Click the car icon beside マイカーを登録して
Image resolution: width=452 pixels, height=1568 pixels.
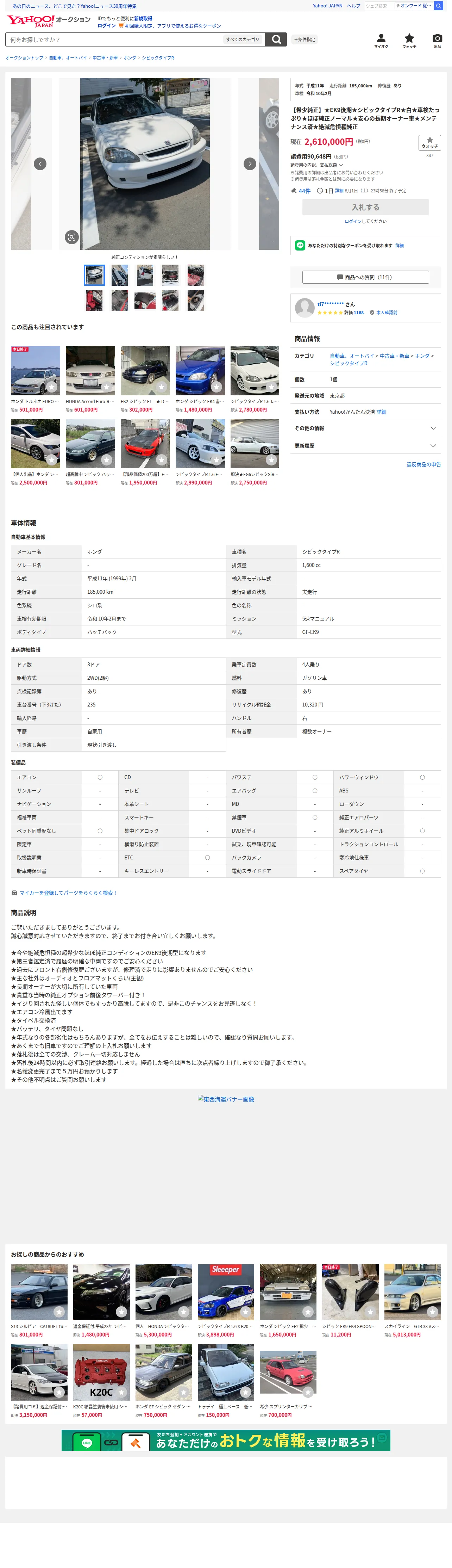pos(14,893)
